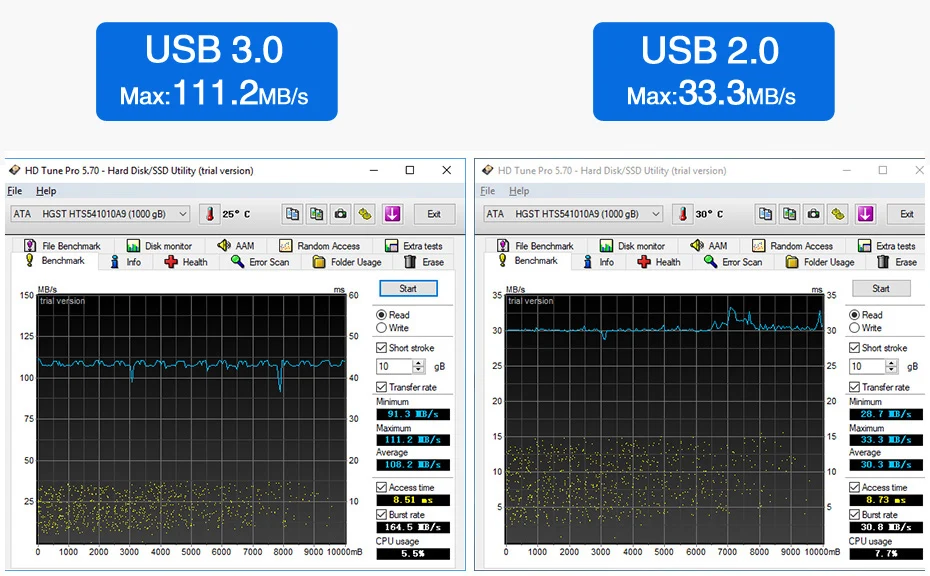Open the HGST drive selection dropdown
This screenshot has height=576, width=930.
coord(182,213)
